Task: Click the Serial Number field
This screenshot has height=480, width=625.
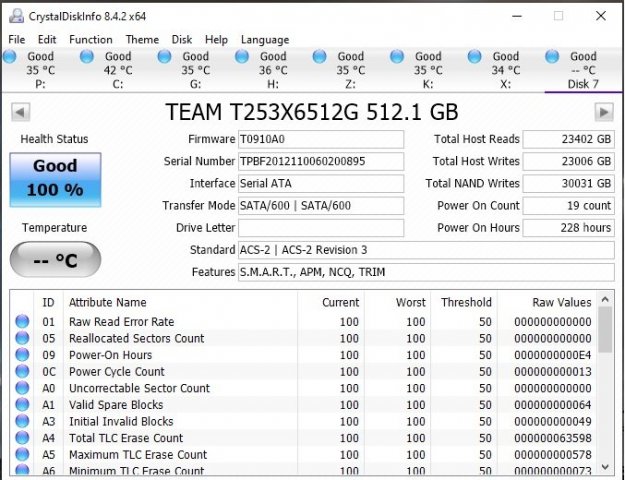Action: click(320, 161)
